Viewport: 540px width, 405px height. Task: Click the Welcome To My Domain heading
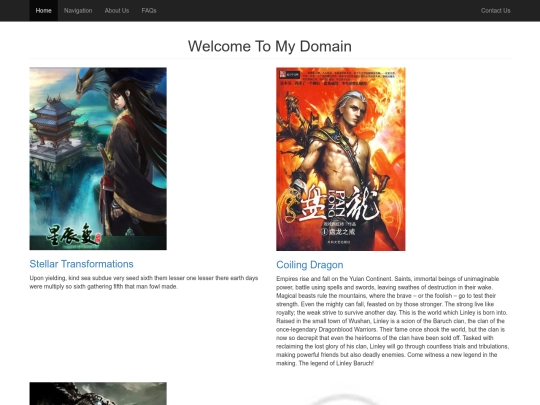(x=270, y=46)
